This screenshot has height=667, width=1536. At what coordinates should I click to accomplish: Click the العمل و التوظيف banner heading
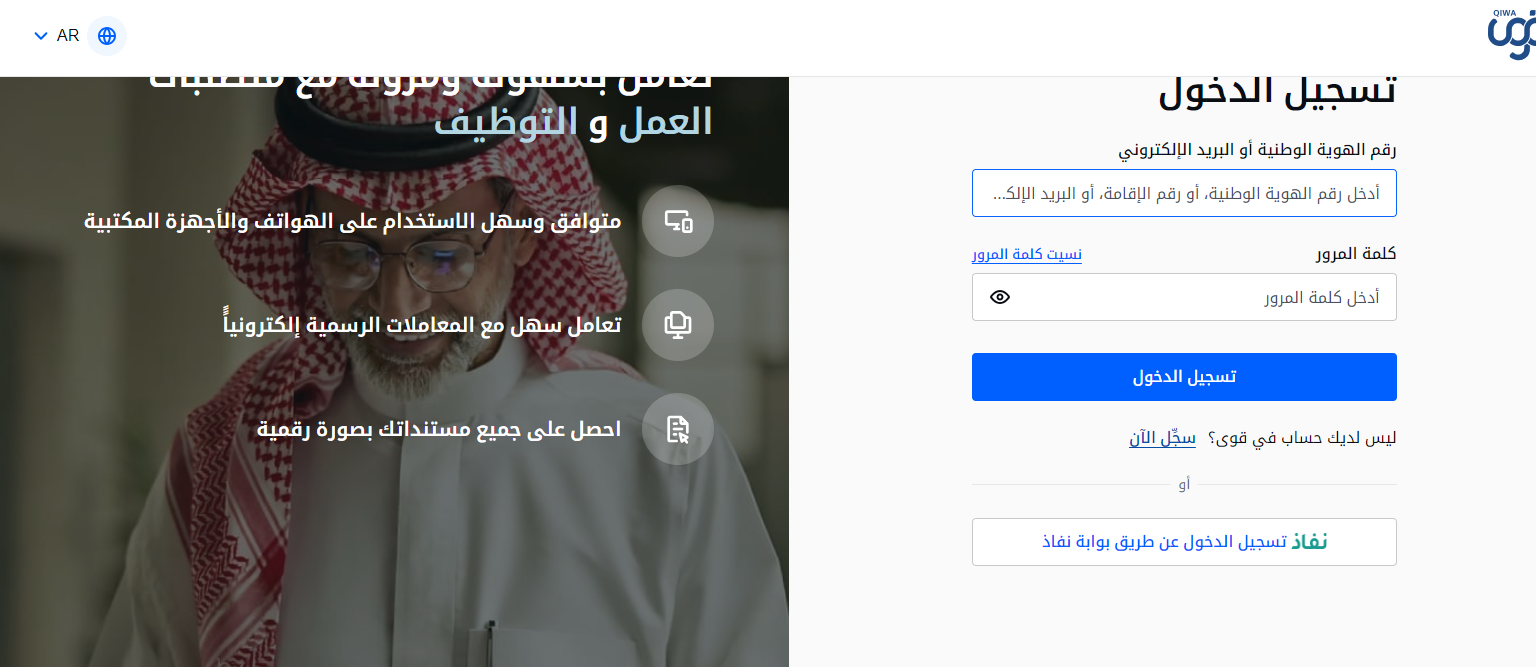click(573, 122)
